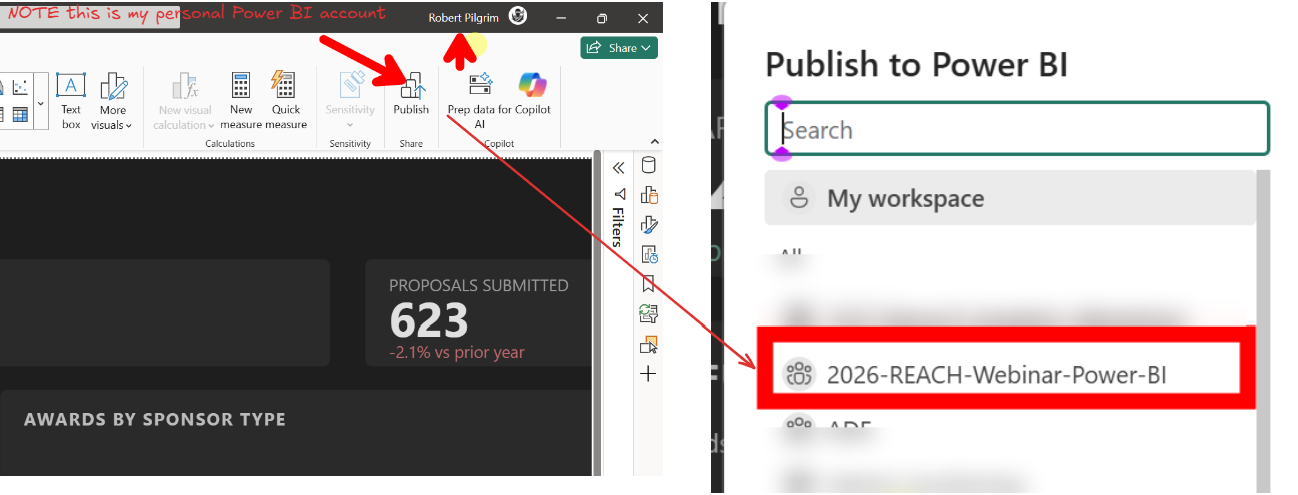Collapse the ribbon with the chevron
Viewport: 1298px width, 495px height.
click(655, 142)
